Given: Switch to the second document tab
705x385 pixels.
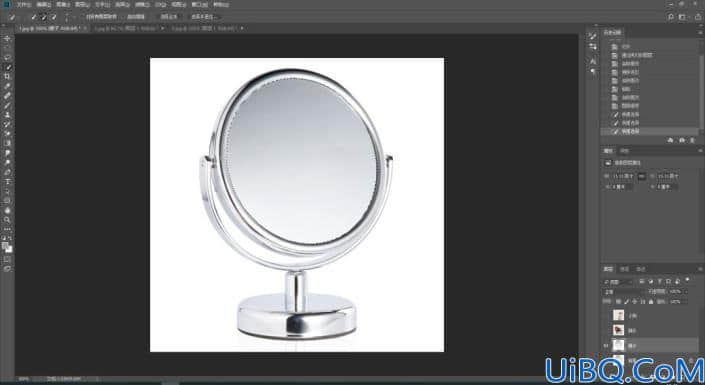Looking at the screenshot, I should point(126,28).
